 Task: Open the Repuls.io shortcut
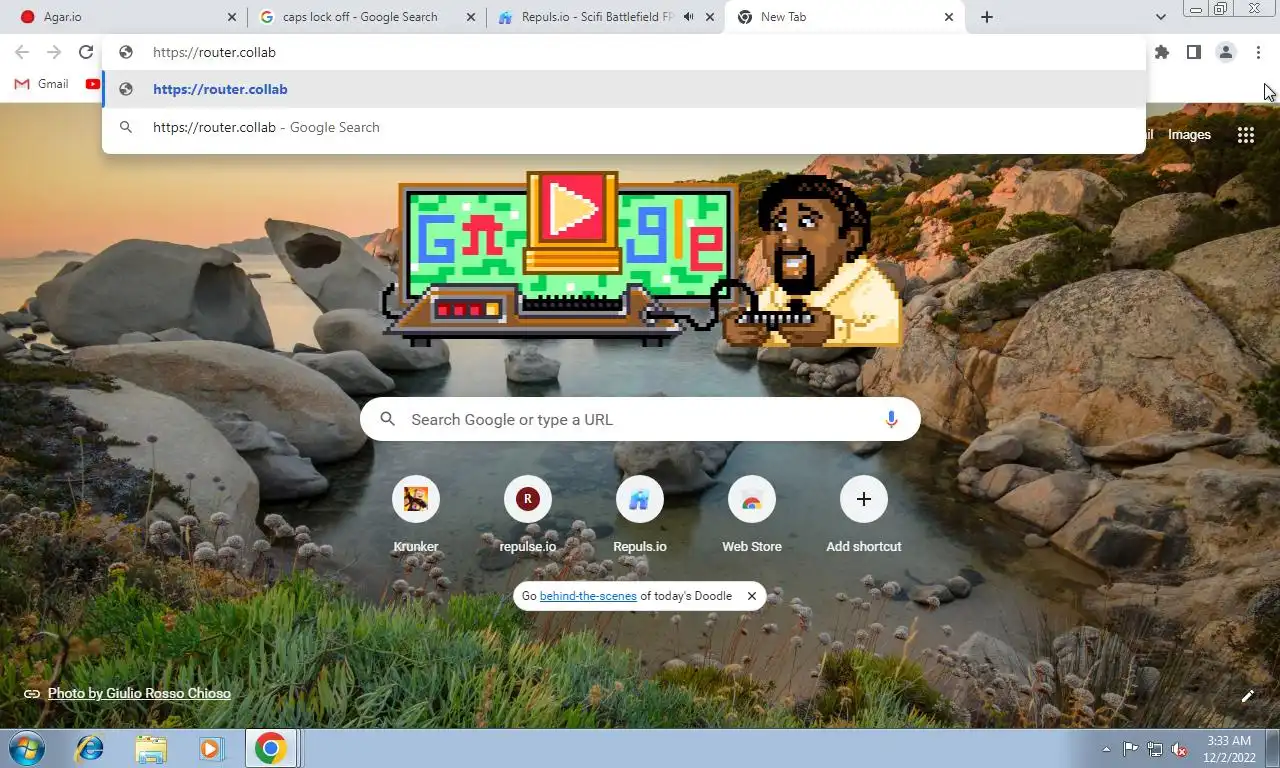[640, 515]
